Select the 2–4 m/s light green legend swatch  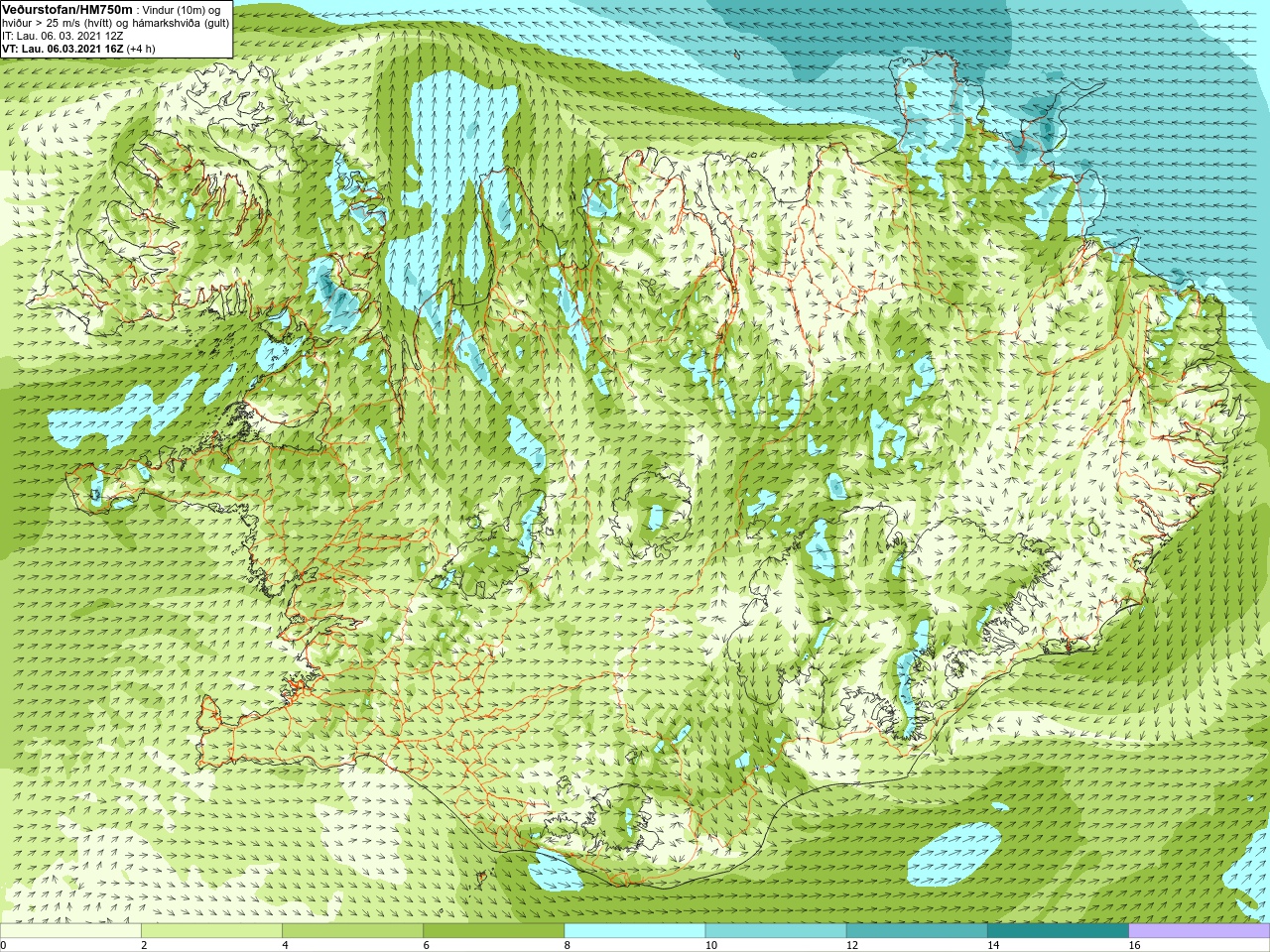(x=211, y=930)
